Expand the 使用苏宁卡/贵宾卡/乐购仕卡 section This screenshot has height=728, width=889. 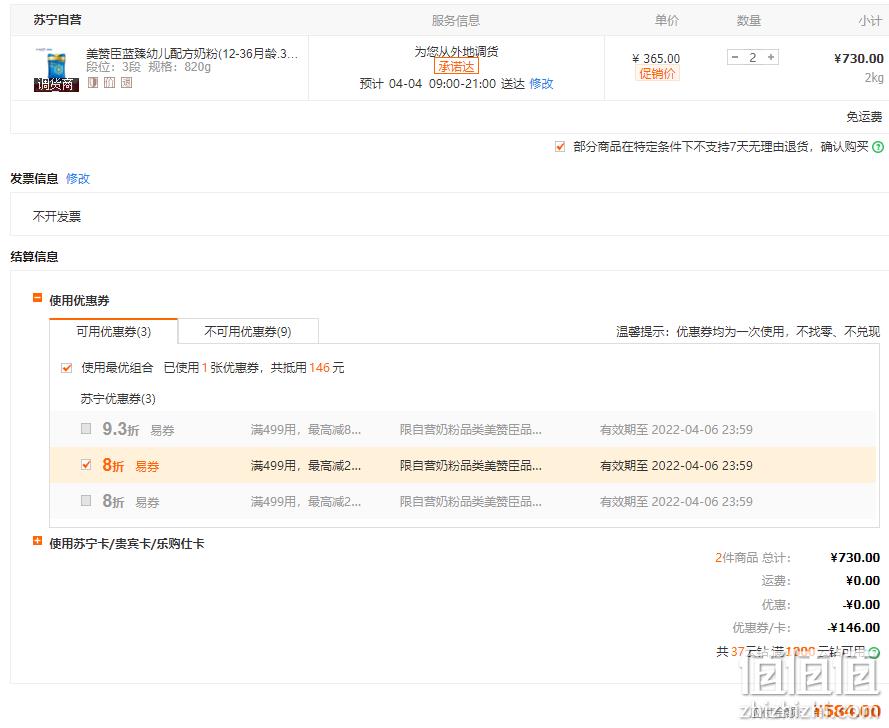(x=37, y=541)
